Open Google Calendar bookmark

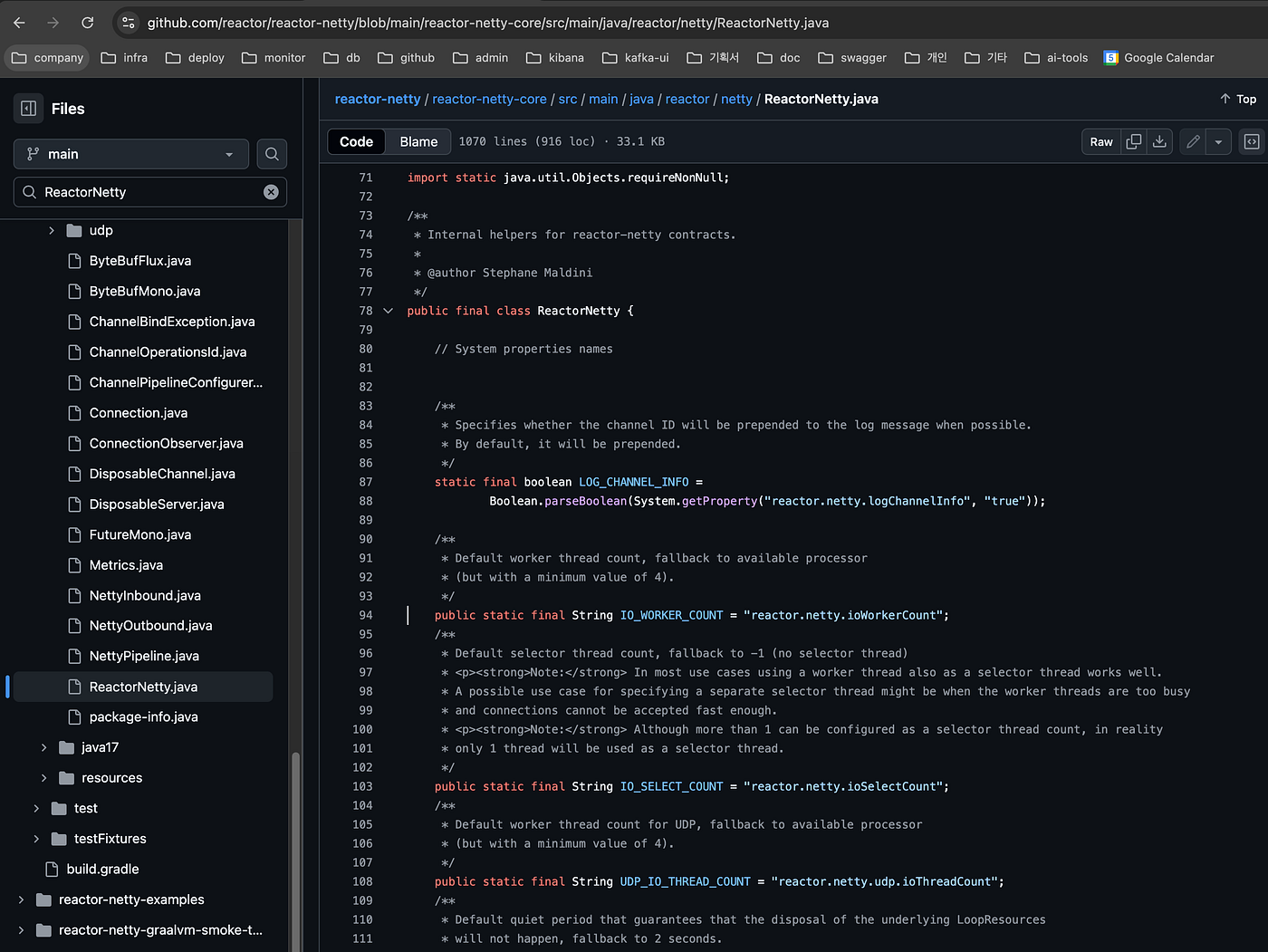coord(1158,58)
